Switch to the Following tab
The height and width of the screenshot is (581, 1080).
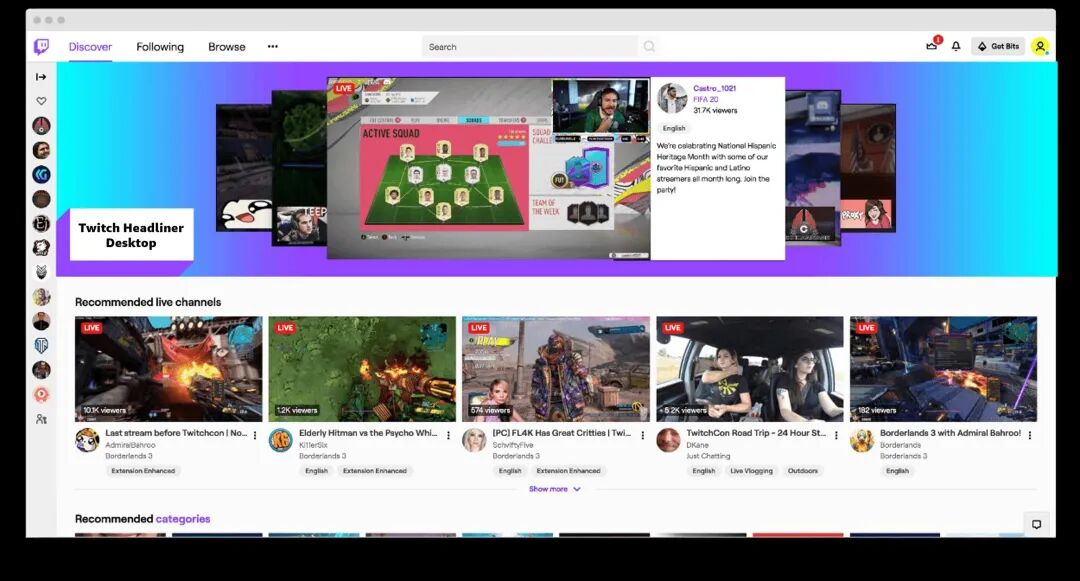click(160, 47)
